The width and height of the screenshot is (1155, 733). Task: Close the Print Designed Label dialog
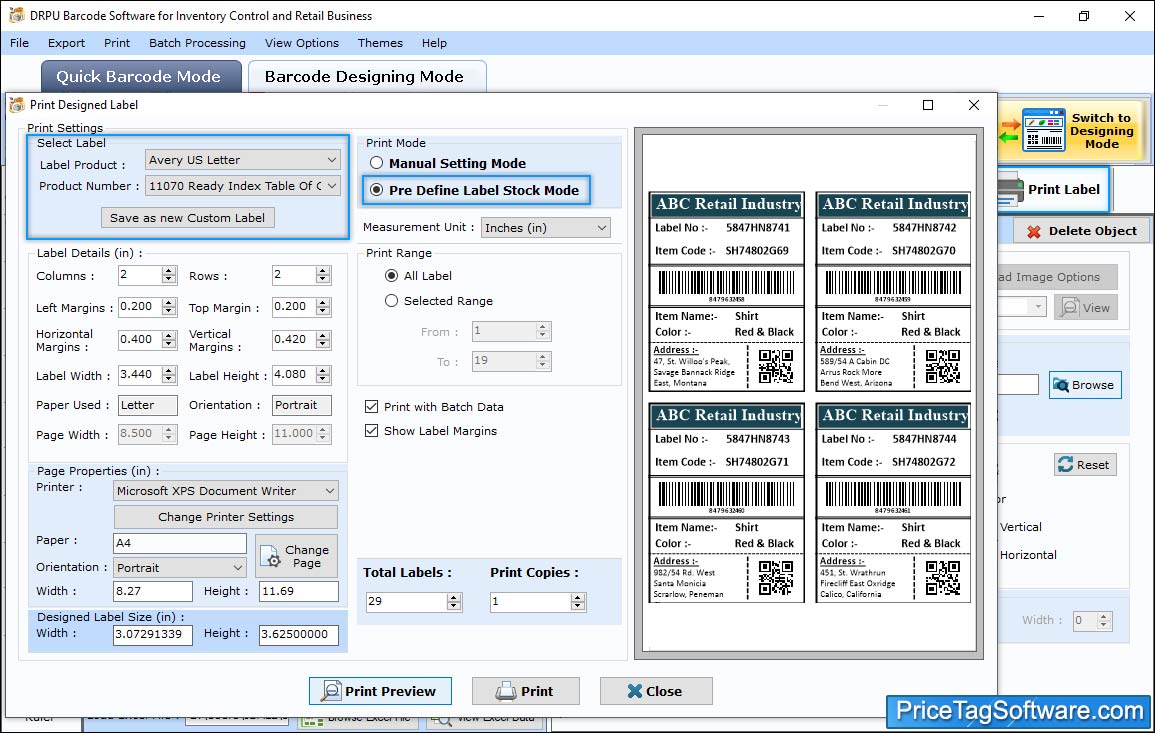point(974,105)
